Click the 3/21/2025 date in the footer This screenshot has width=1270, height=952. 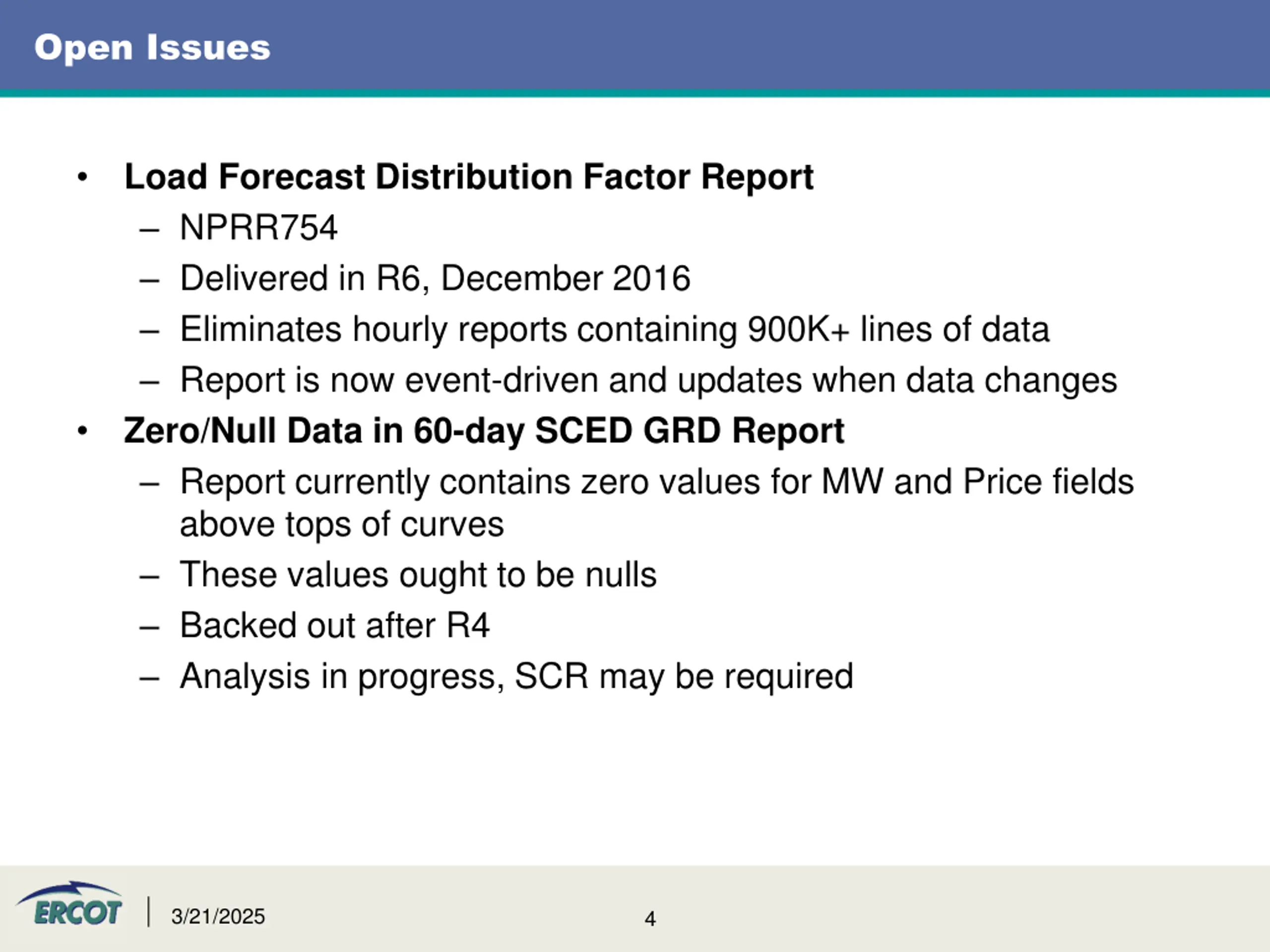click(218, 916)
